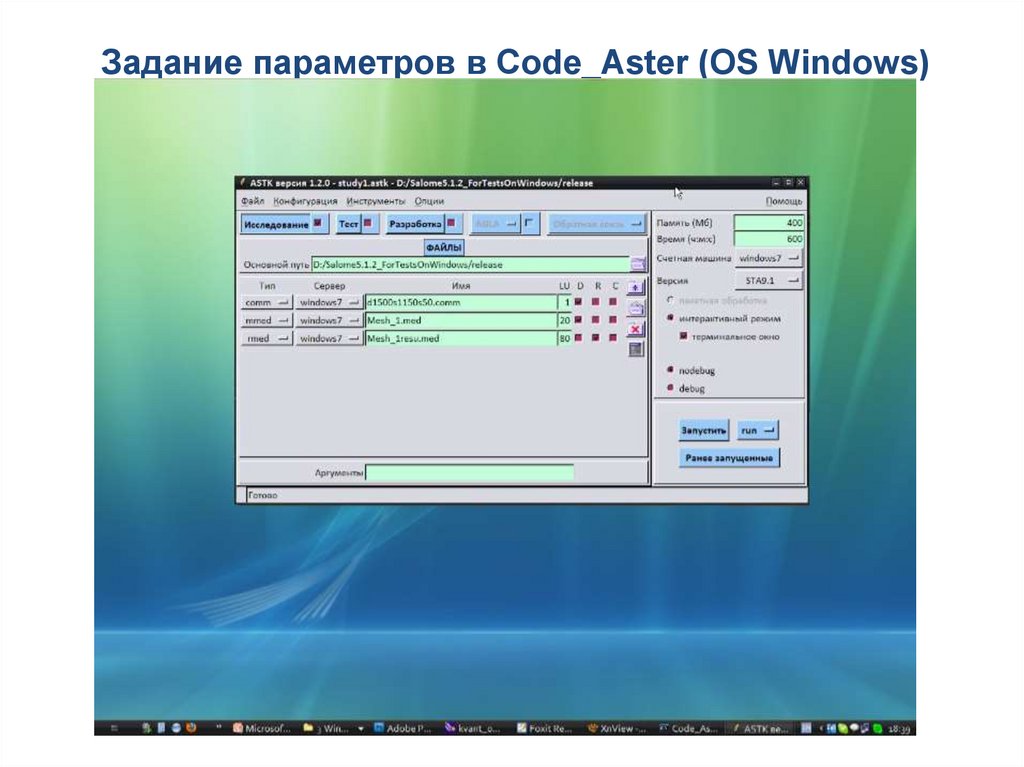The image size is (1024, 767).
Task: Toggle the D checkbox of the comm row
Action: click(x=579, y=302)
